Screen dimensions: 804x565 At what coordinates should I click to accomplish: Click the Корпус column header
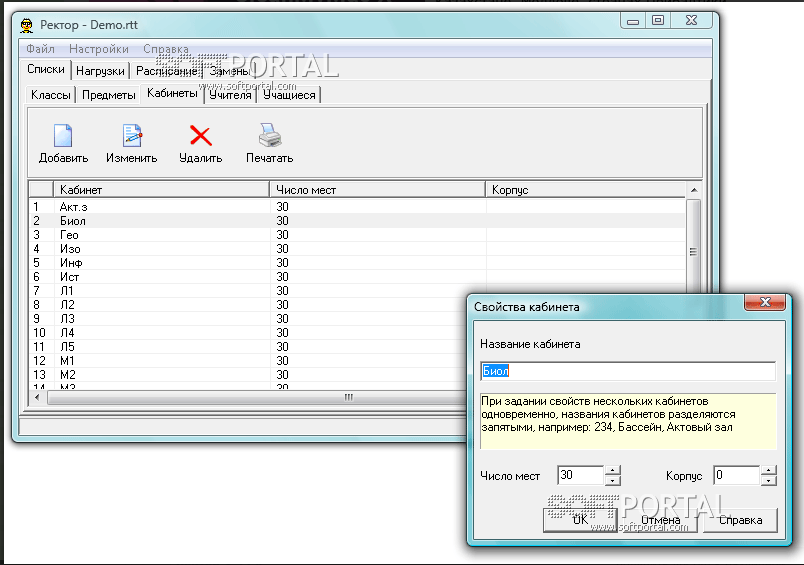click(x=586, y=190)
